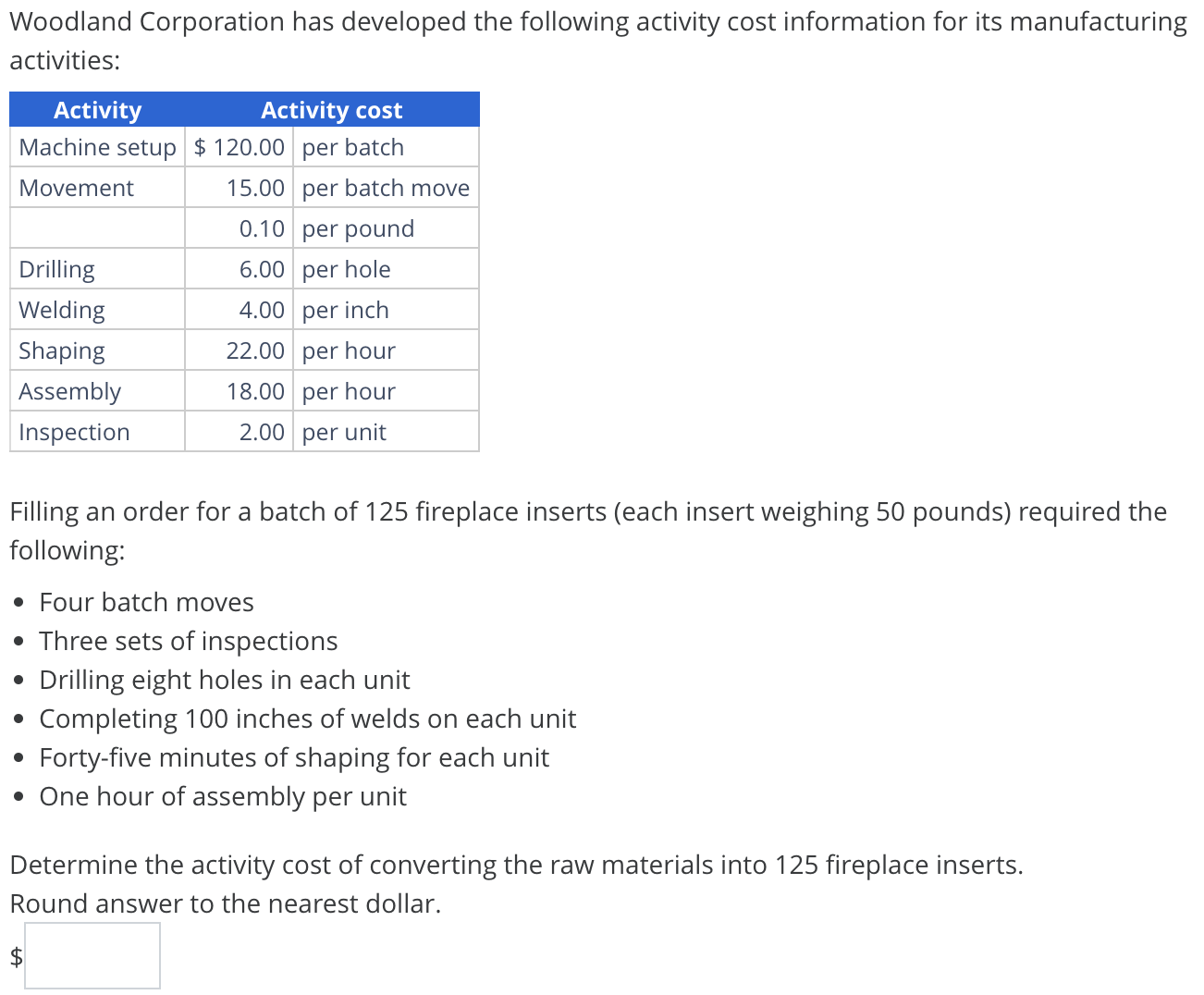Click the $120.00 per batch cost cell
The image size is (1204, 995).
pos(238,146)
